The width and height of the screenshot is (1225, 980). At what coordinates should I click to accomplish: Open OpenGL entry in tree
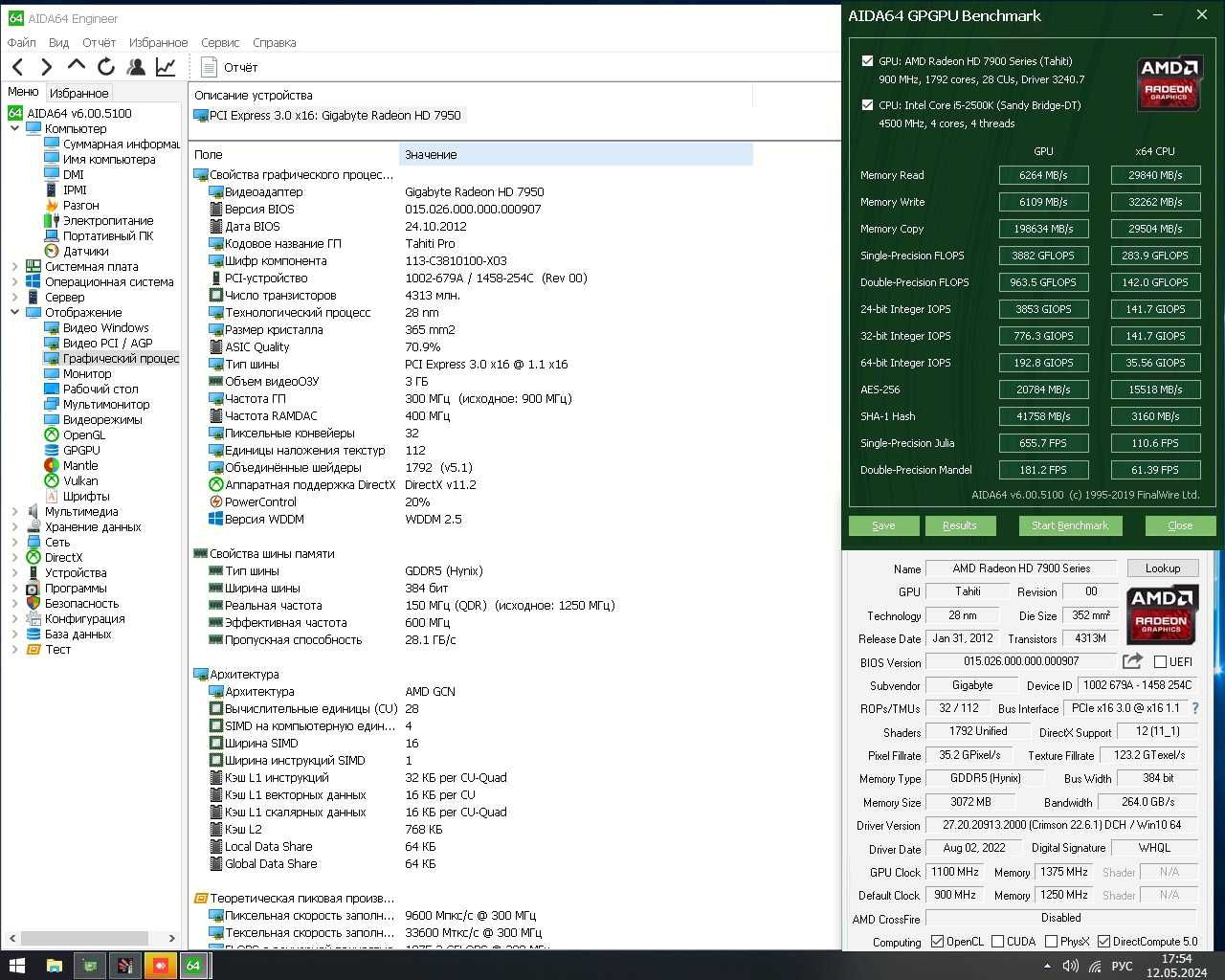point(84,434)
